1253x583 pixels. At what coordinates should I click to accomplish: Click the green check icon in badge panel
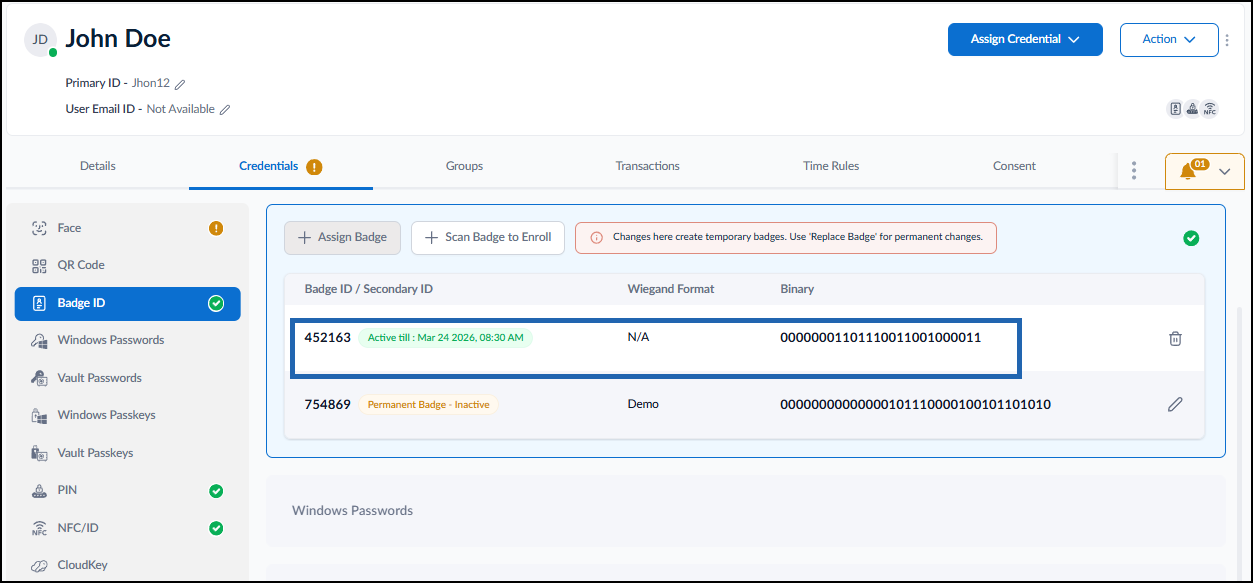1191,238
